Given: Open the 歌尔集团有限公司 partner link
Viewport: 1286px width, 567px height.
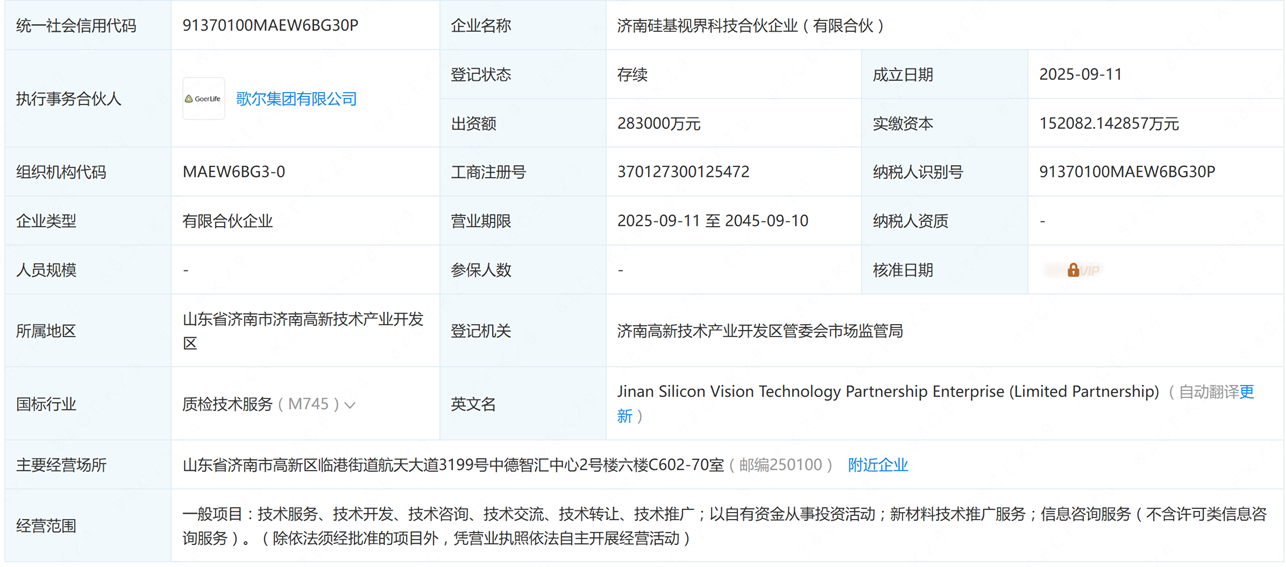Looking at the screenshot, I should tap(296, 99).
